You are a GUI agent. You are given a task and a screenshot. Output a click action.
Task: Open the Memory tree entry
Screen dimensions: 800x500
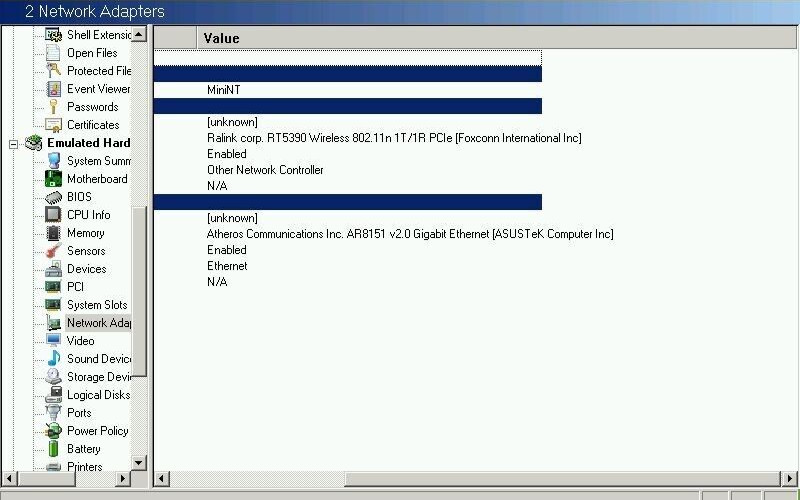click(85, 233)
